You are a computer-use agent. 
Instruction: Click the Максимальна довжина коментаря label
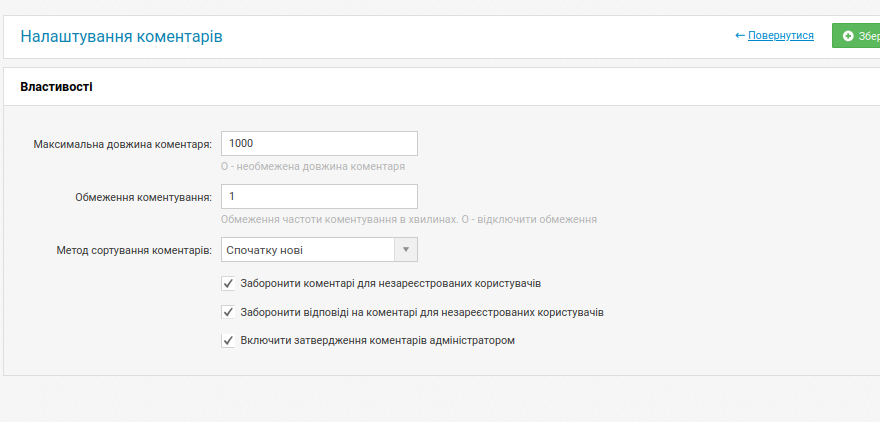[x=122, y=144]
